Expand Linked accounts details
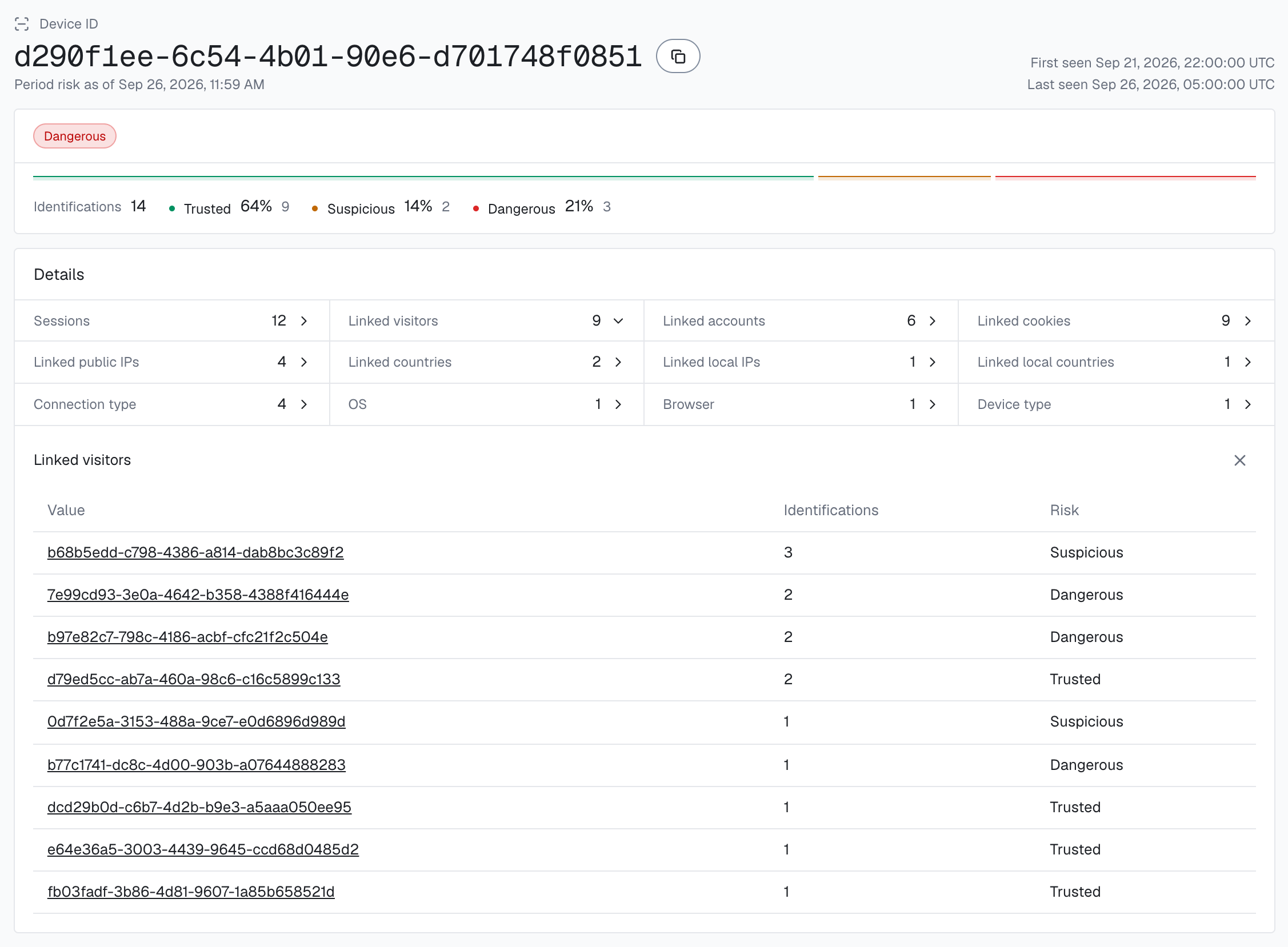 pyautogui.click(x=801, y=320)
